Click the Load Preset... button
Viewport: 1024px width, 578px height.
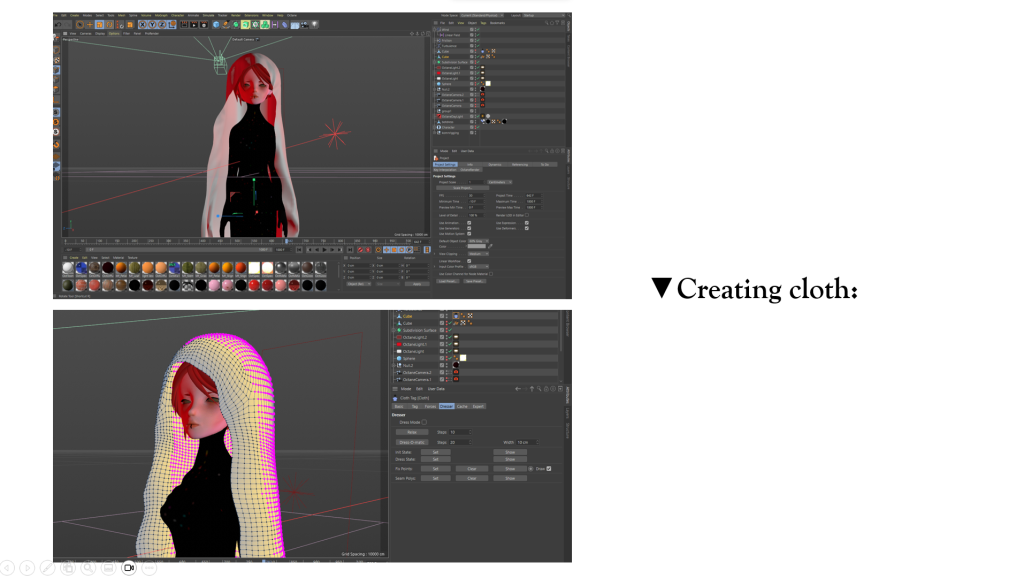[x=447, y=281]
